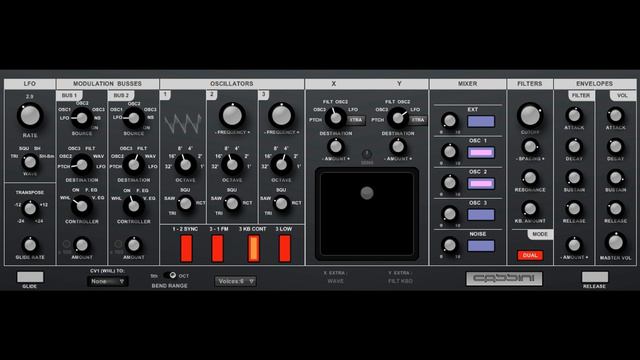Click oscillator 3 waveform shape knob

(x=281, y=203)
